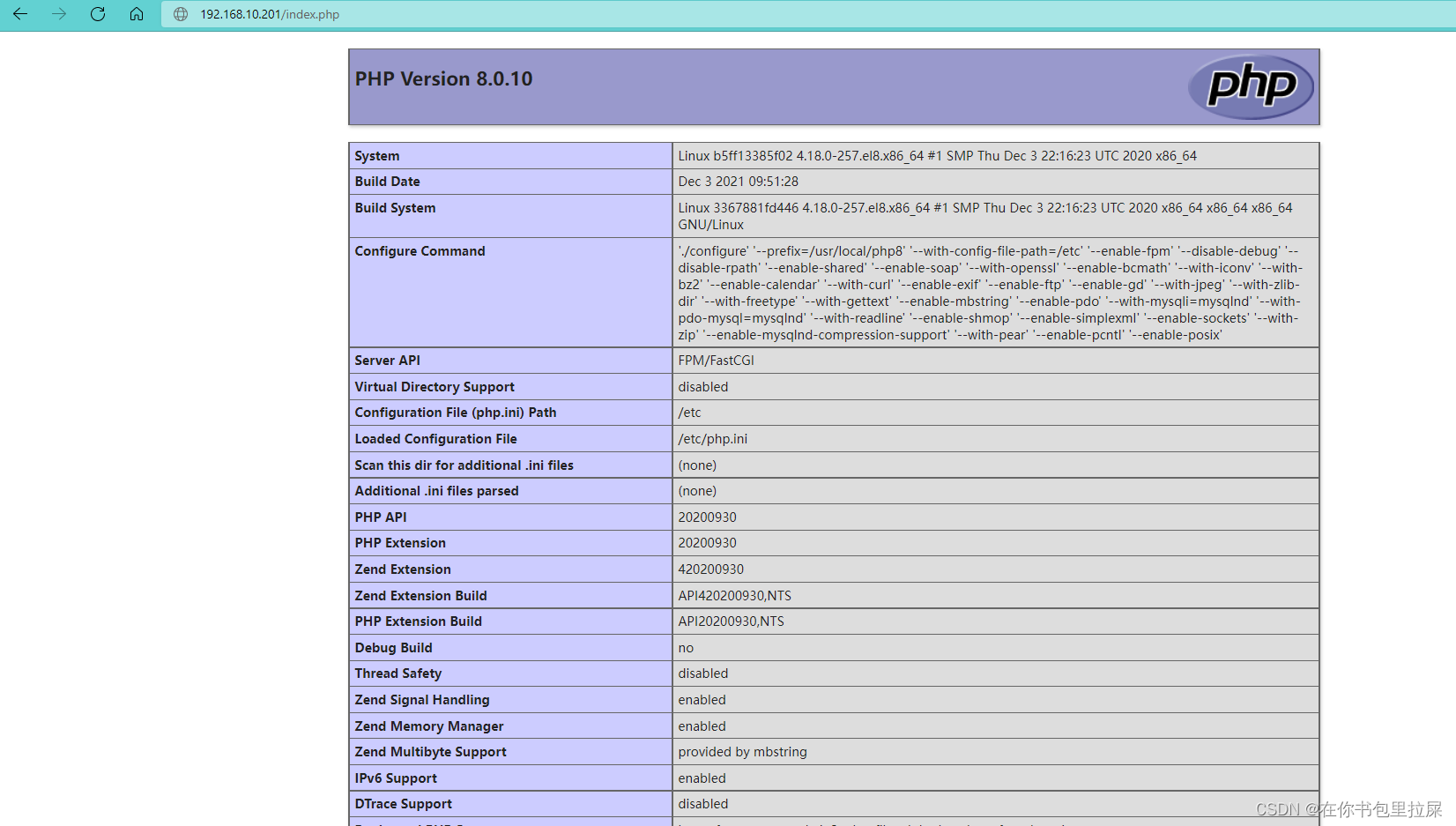Click the 'Loaded Configuration File' label
The image size is (1456, 826).
[x=435, y=439]
